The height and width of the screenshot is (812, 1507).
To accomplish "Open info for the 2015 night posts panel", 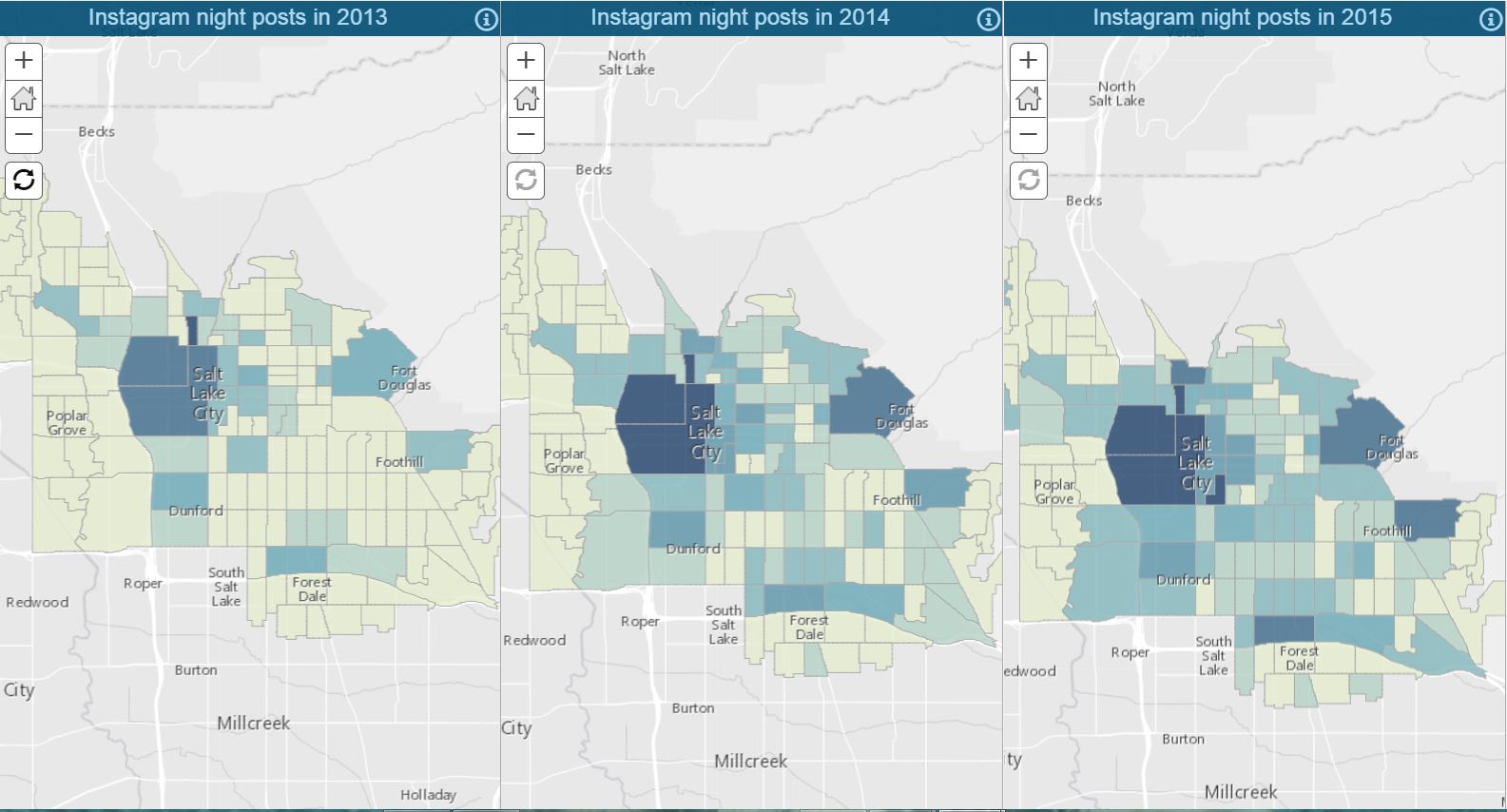I will click(x=1490, y=19).
